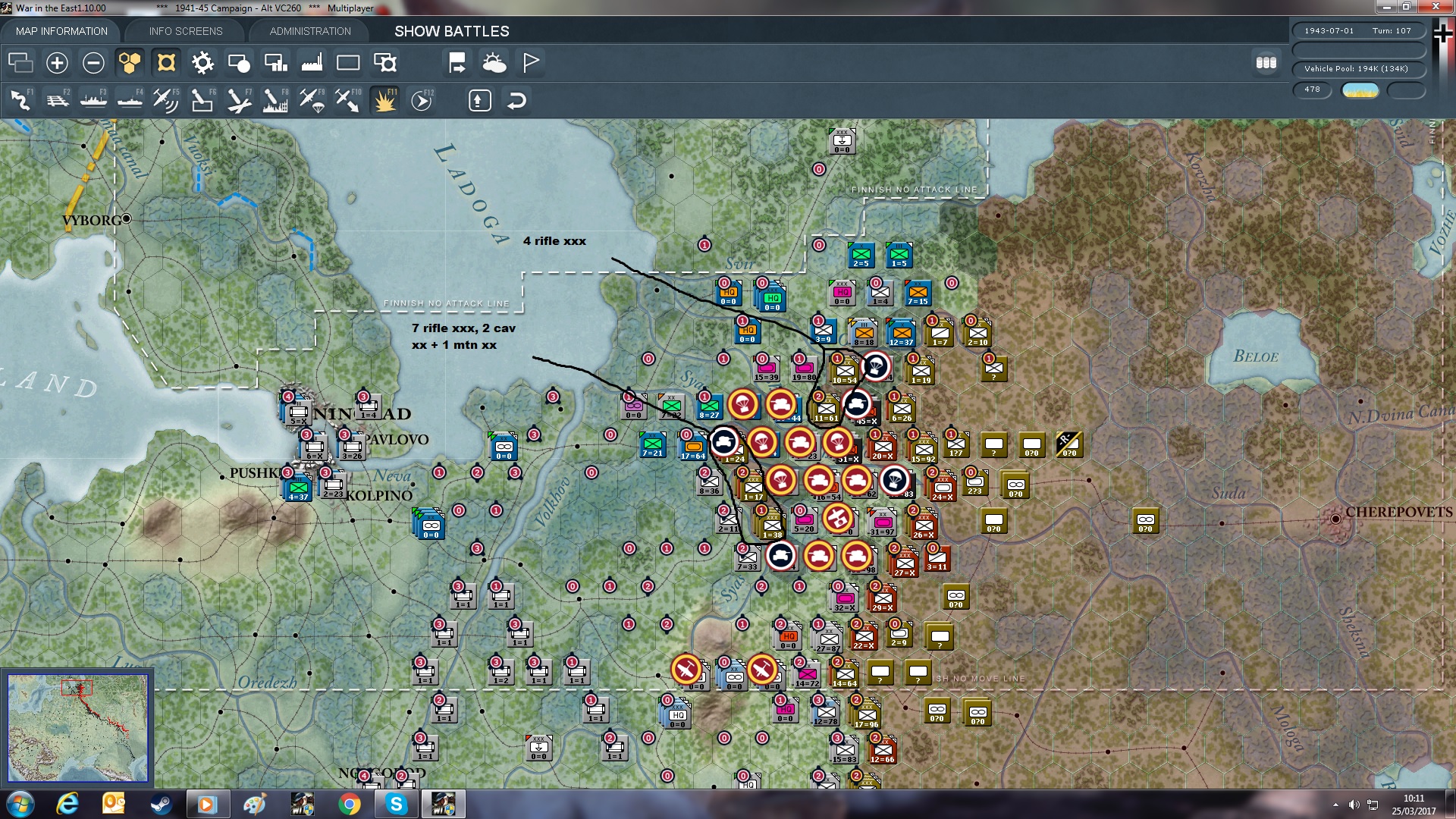The height and width of the screenshot is (819, 1456).
Task: Toggle the yellow unit-frame highlight icon
Action: click(x=166, y=62)
